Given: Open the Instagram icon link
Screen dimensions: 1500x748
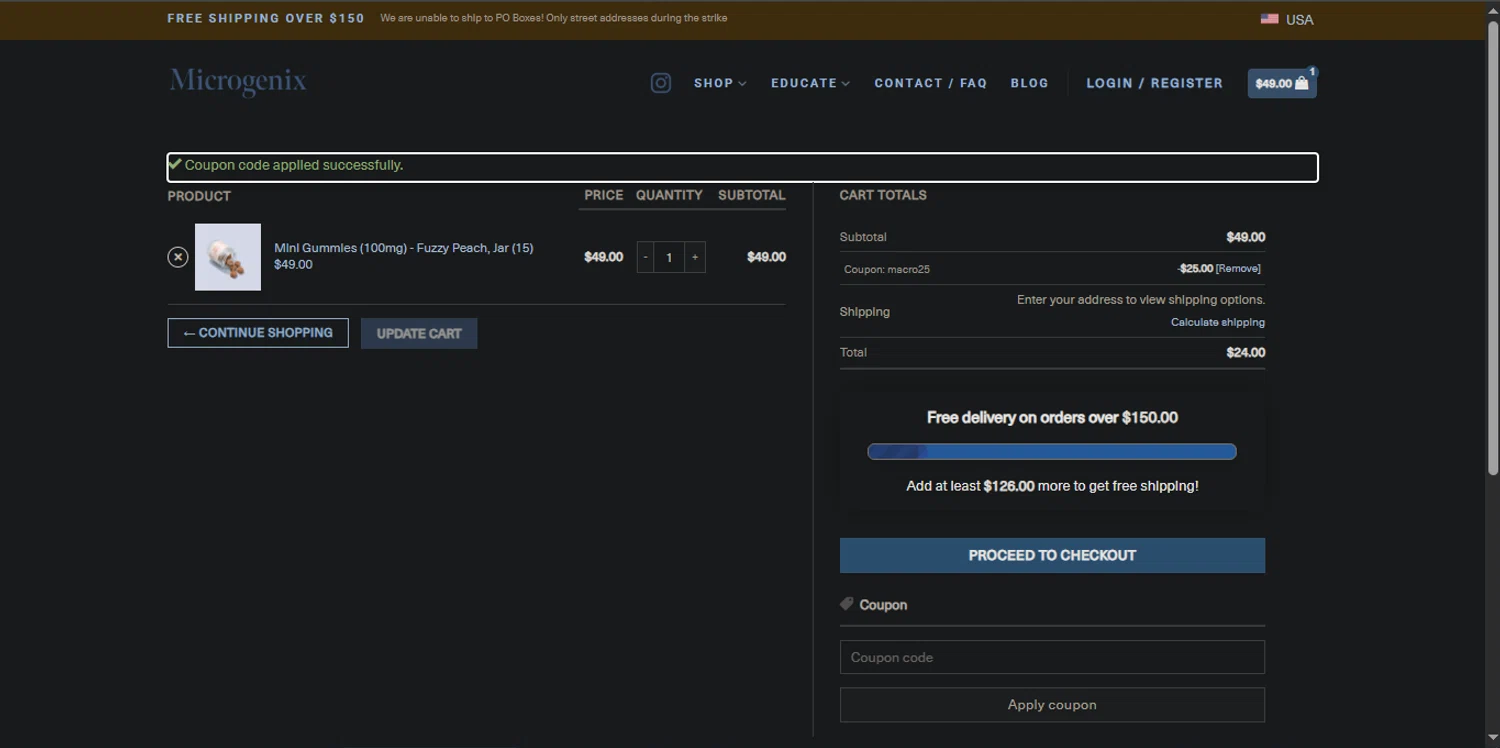Looking at the screenshot, I should [x=660, y=83].
